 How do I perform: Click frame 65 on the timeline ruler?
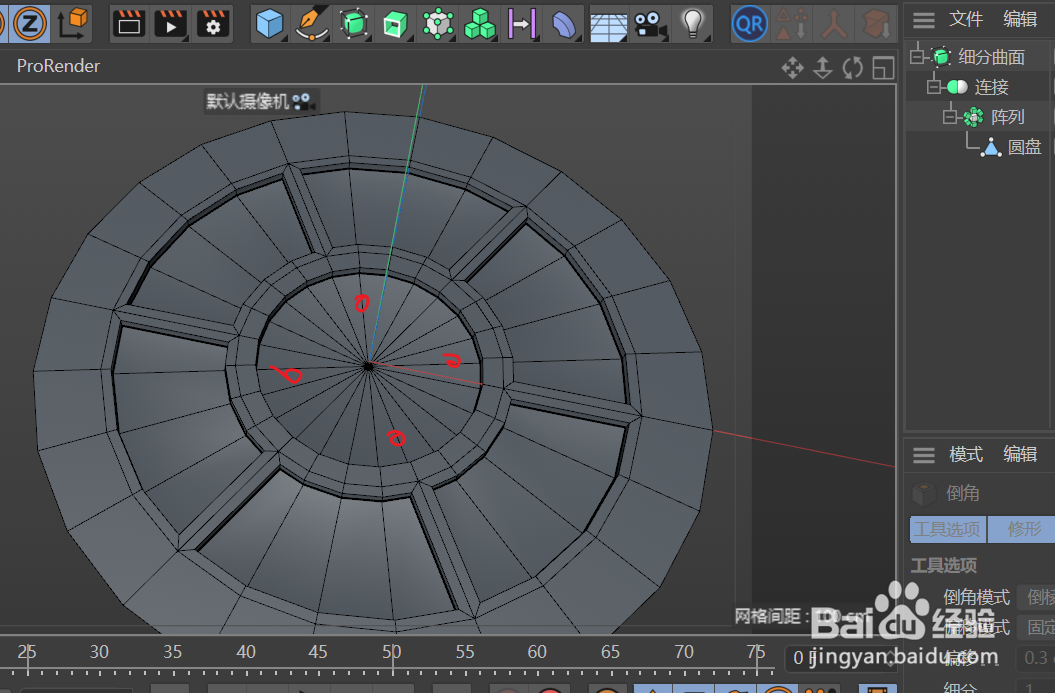[610, 652]
